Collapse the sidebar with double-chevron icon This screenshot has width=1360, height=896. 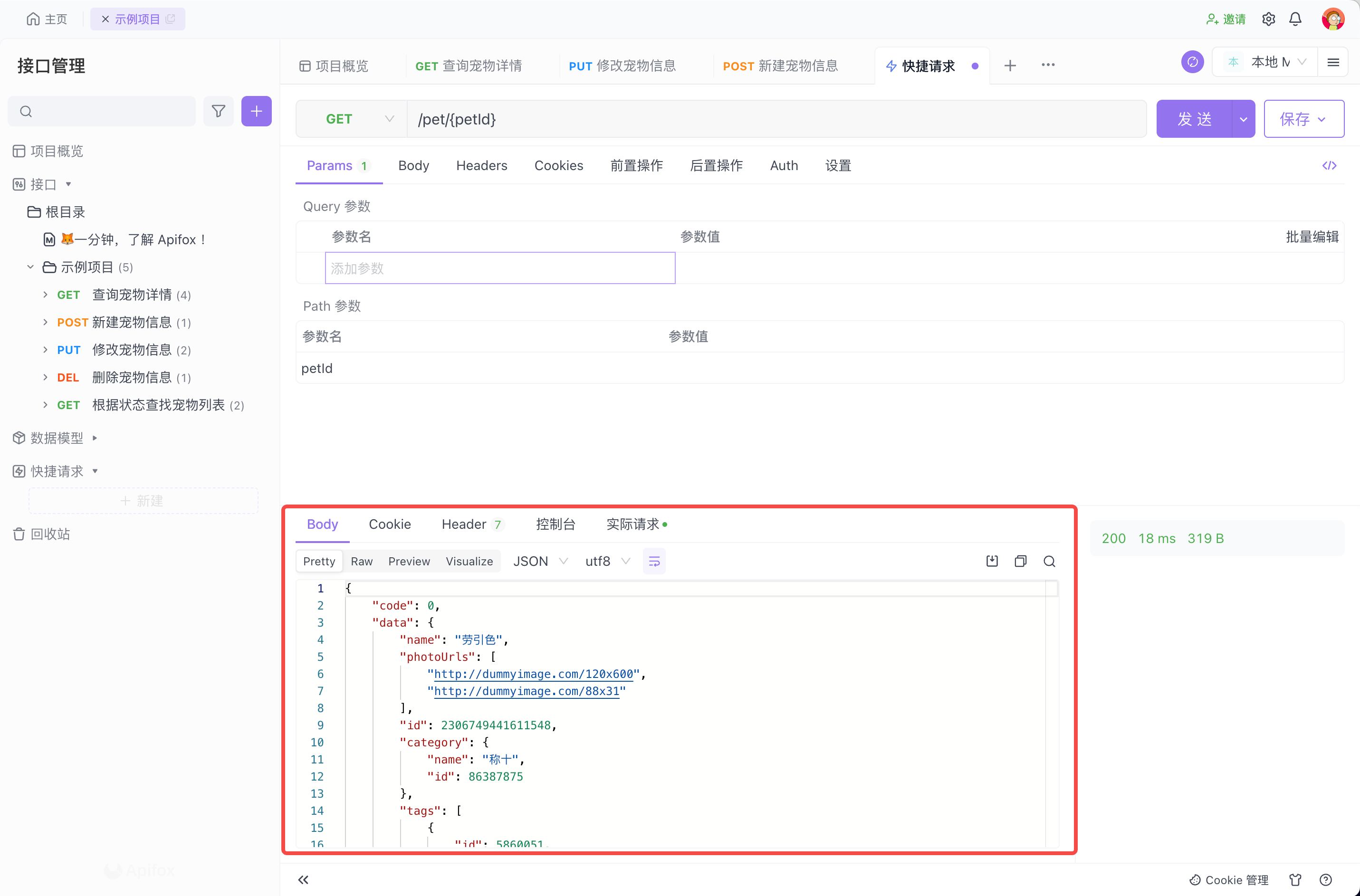304,879
